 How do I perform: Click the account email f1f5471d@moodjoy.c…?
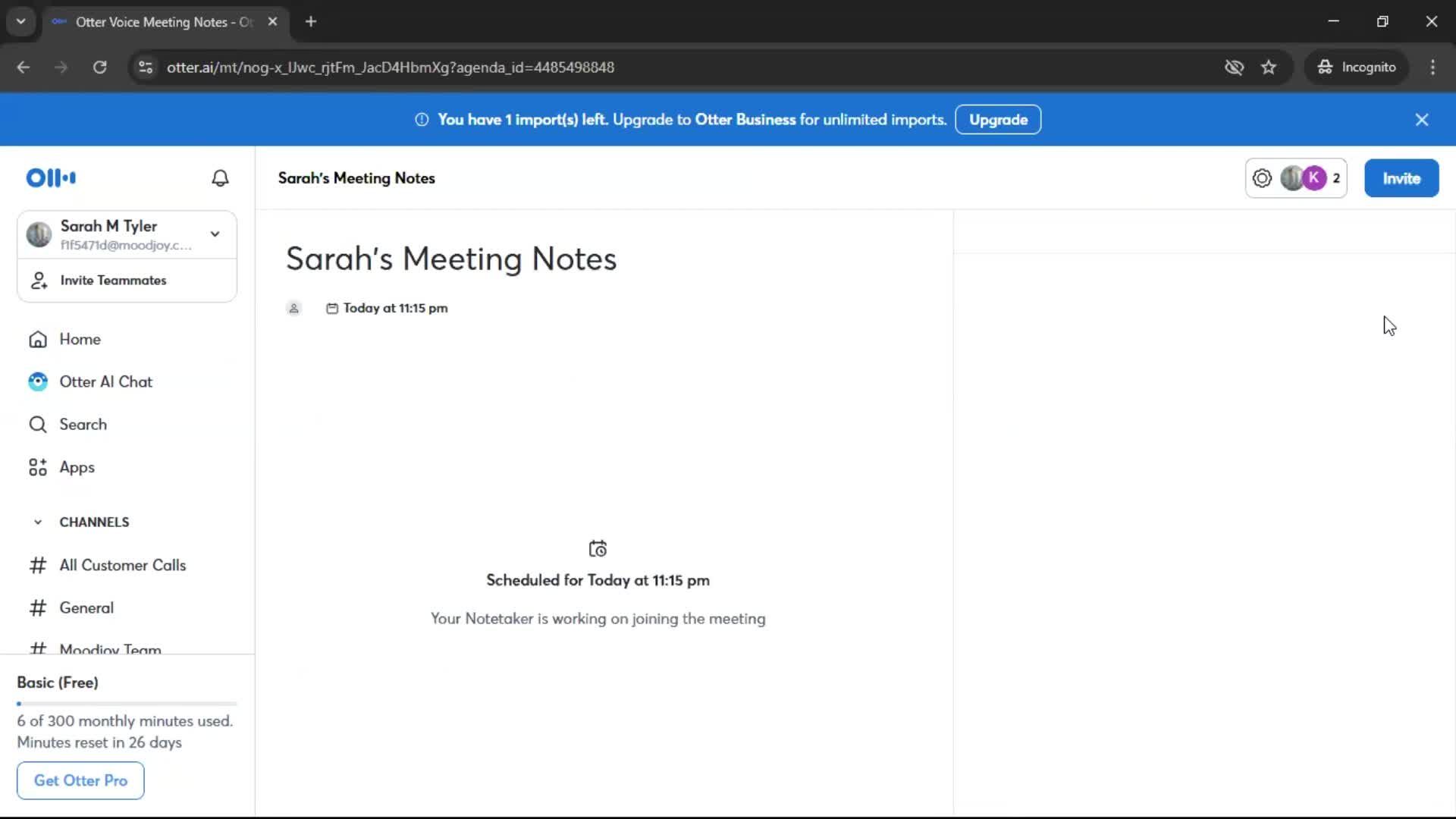point(126,246)
